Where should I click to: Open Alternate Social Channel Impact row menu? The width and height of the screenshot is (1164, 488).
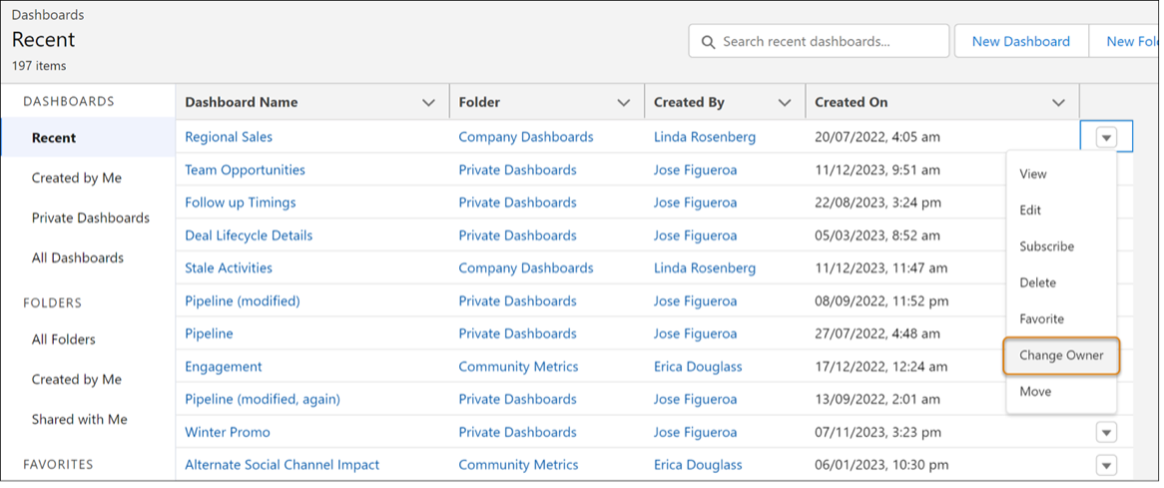(1106, 465)
